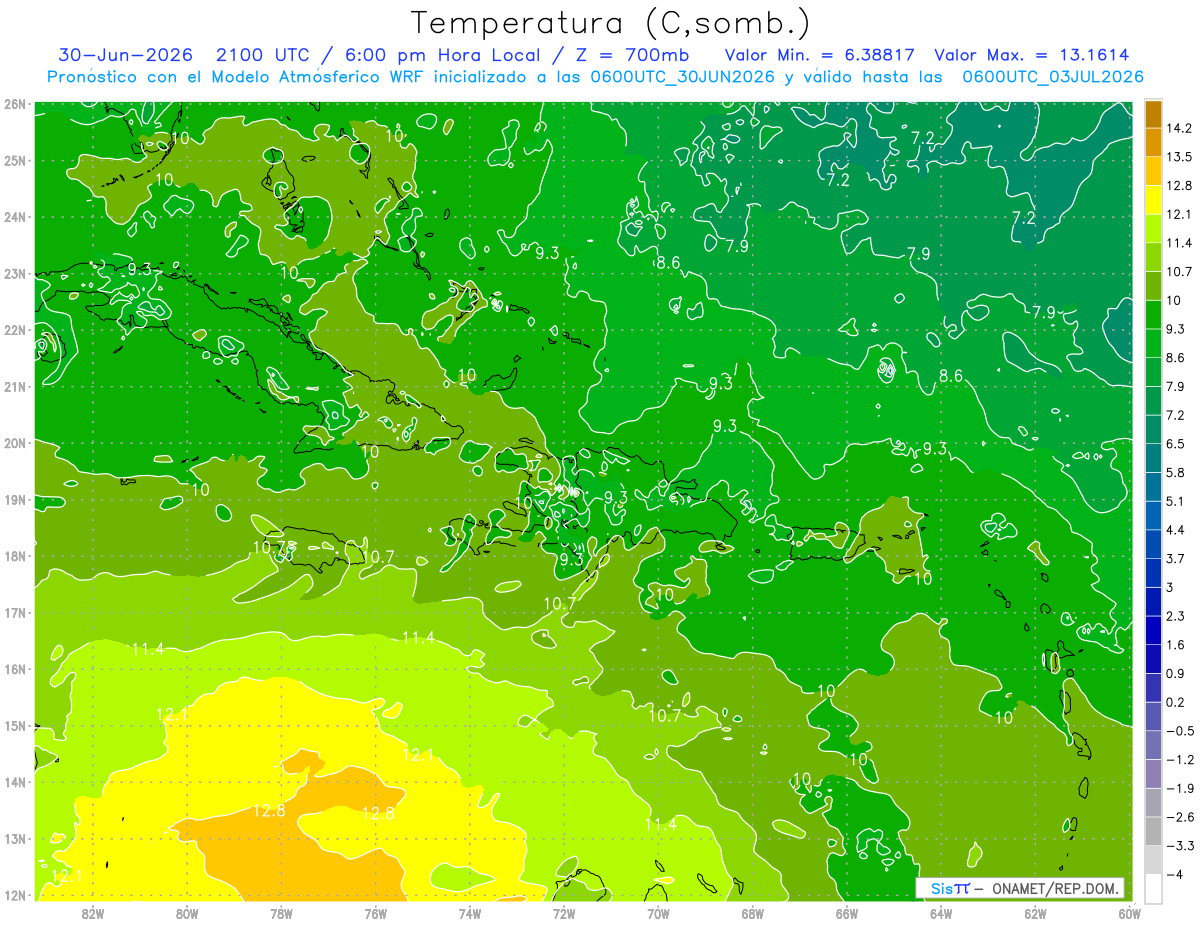Click the '14.2' label on color scale

click(x=1179, y=128)
